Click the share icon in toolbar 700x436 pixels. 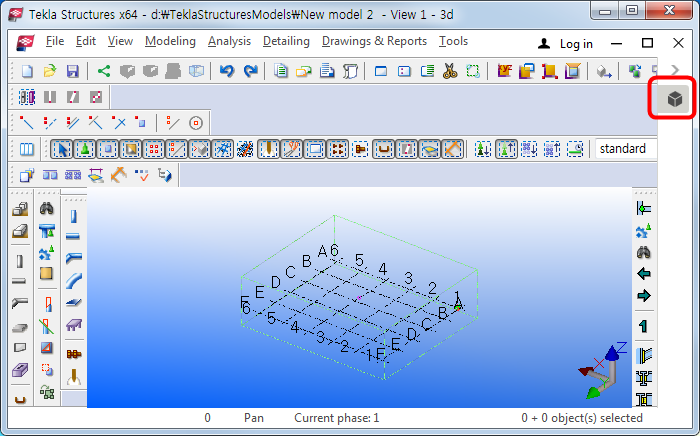click(104, 71)
